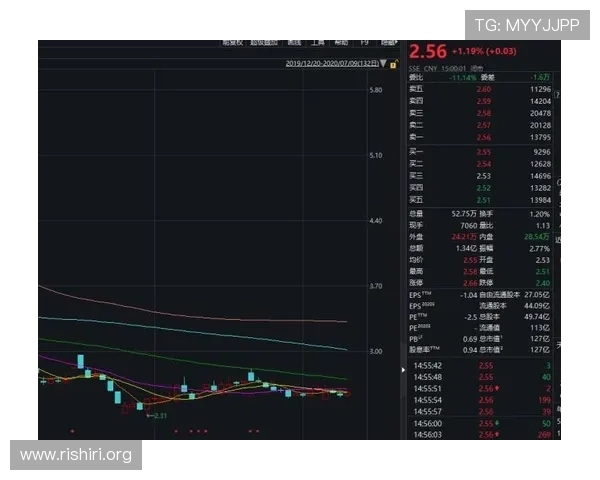Image resolution: width=600 pixels, height=480 pixels.
Task: Click the PB value 0.69
Action: pos(470,339)
